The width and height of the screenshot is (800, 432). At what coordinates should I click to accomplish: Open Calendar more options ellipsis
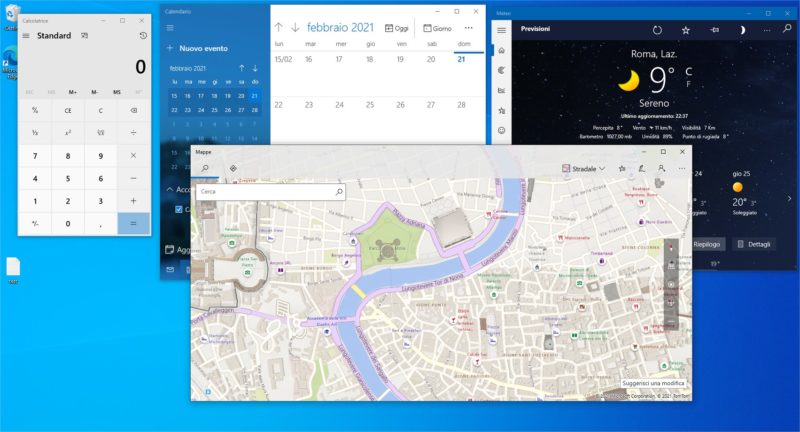pos(468,28)
